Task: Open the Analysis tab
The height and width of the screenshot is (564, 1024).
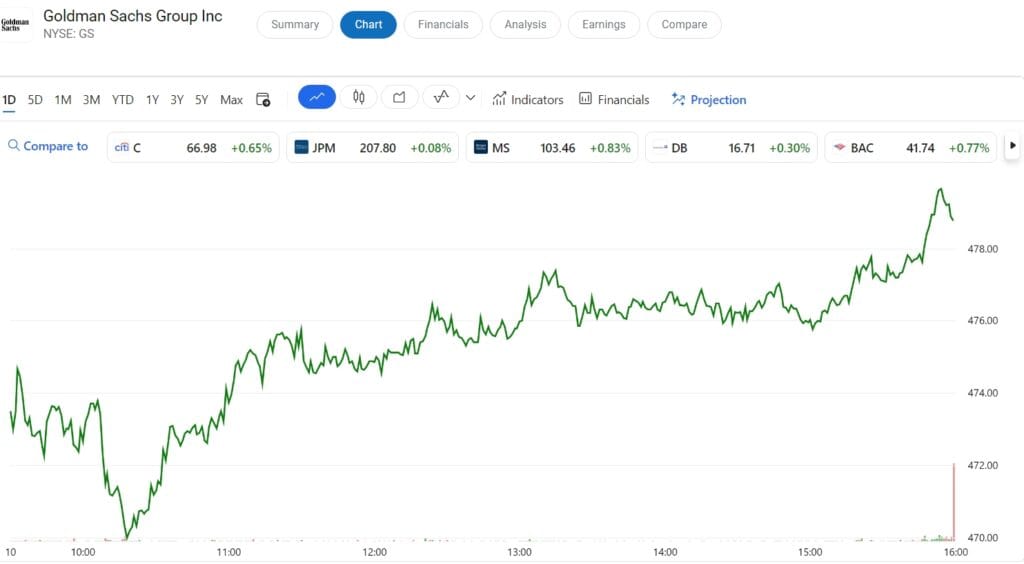Action: tap(525, 25)
